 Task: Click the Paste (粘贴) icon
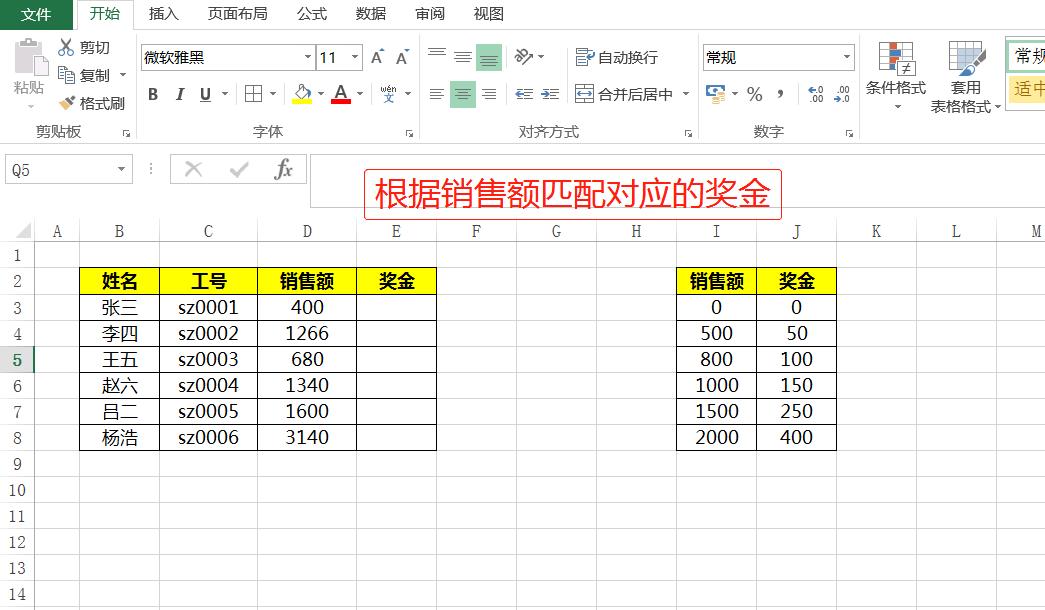(30, 57)
